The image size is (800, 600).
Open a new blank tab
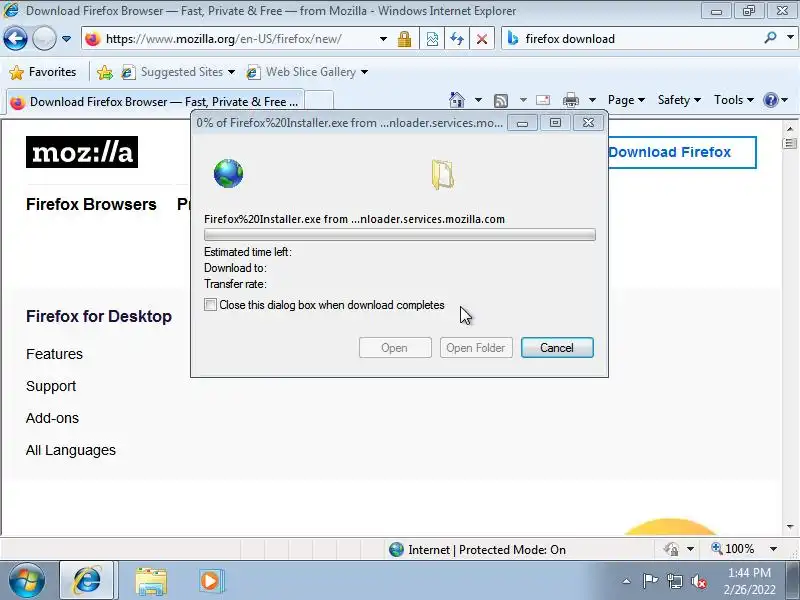click(x=319, y=100)
